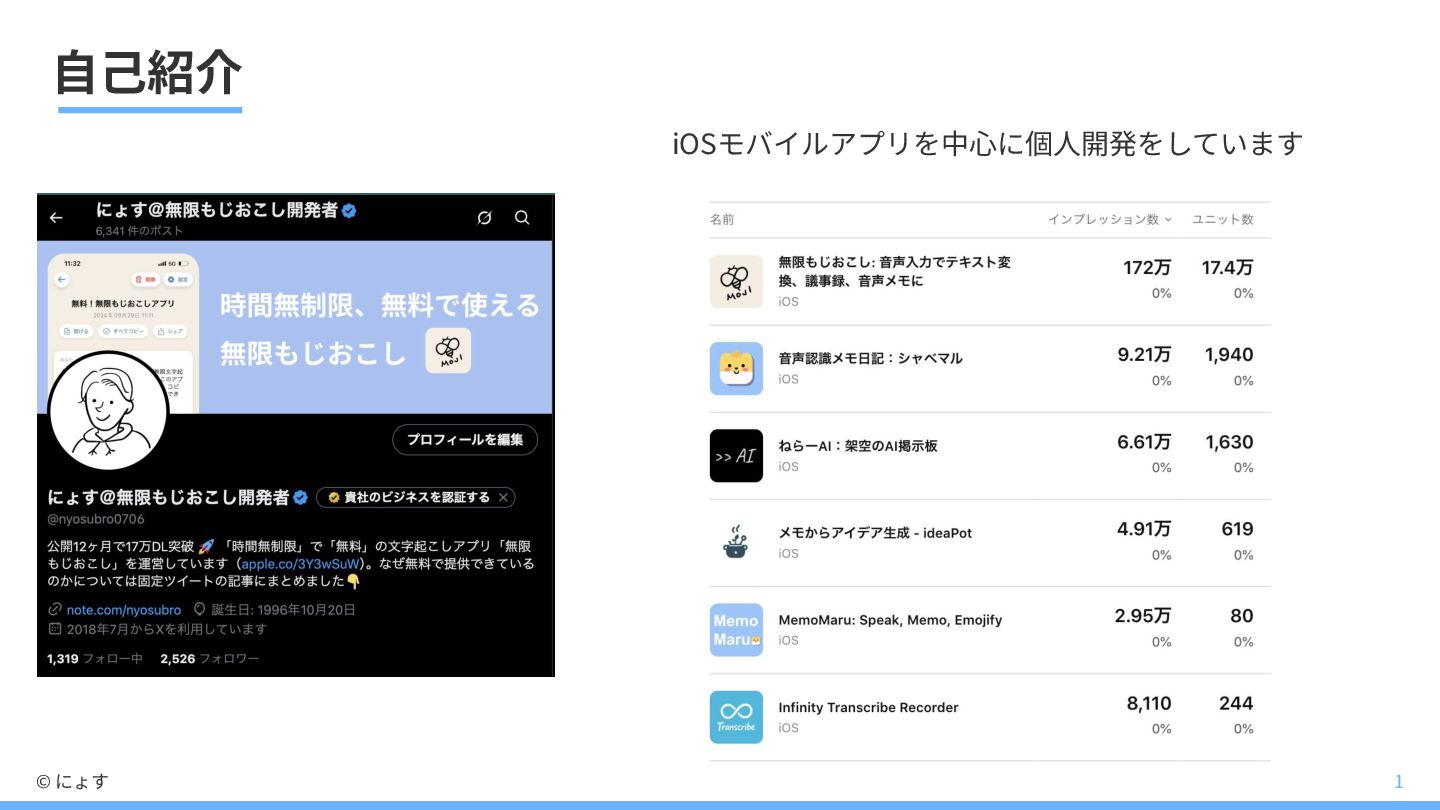Click the シャベマル yellow cat app icon

pos(736,369)
